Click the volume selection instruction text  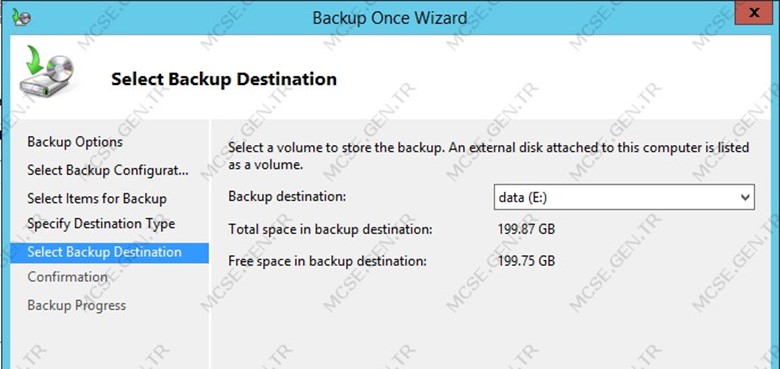click(489, 156)
